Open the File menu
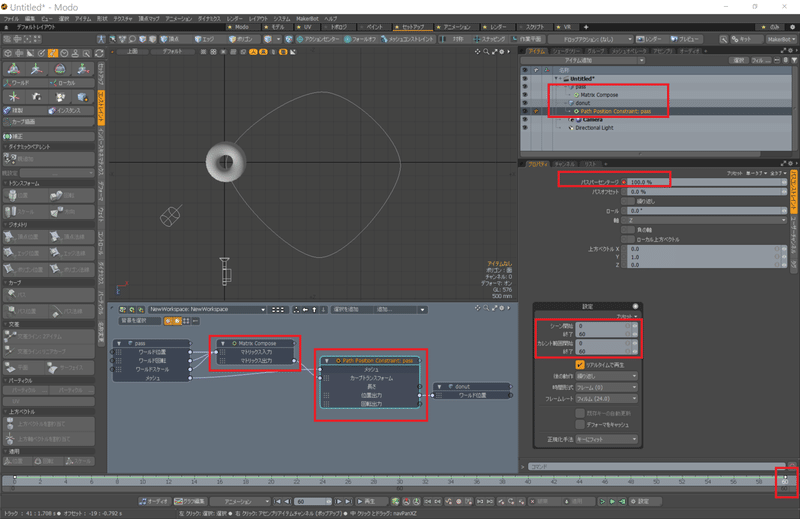Image resolution: width=800 pixels, height=519 pixels. pyautogui.click(x=11, y=18)
